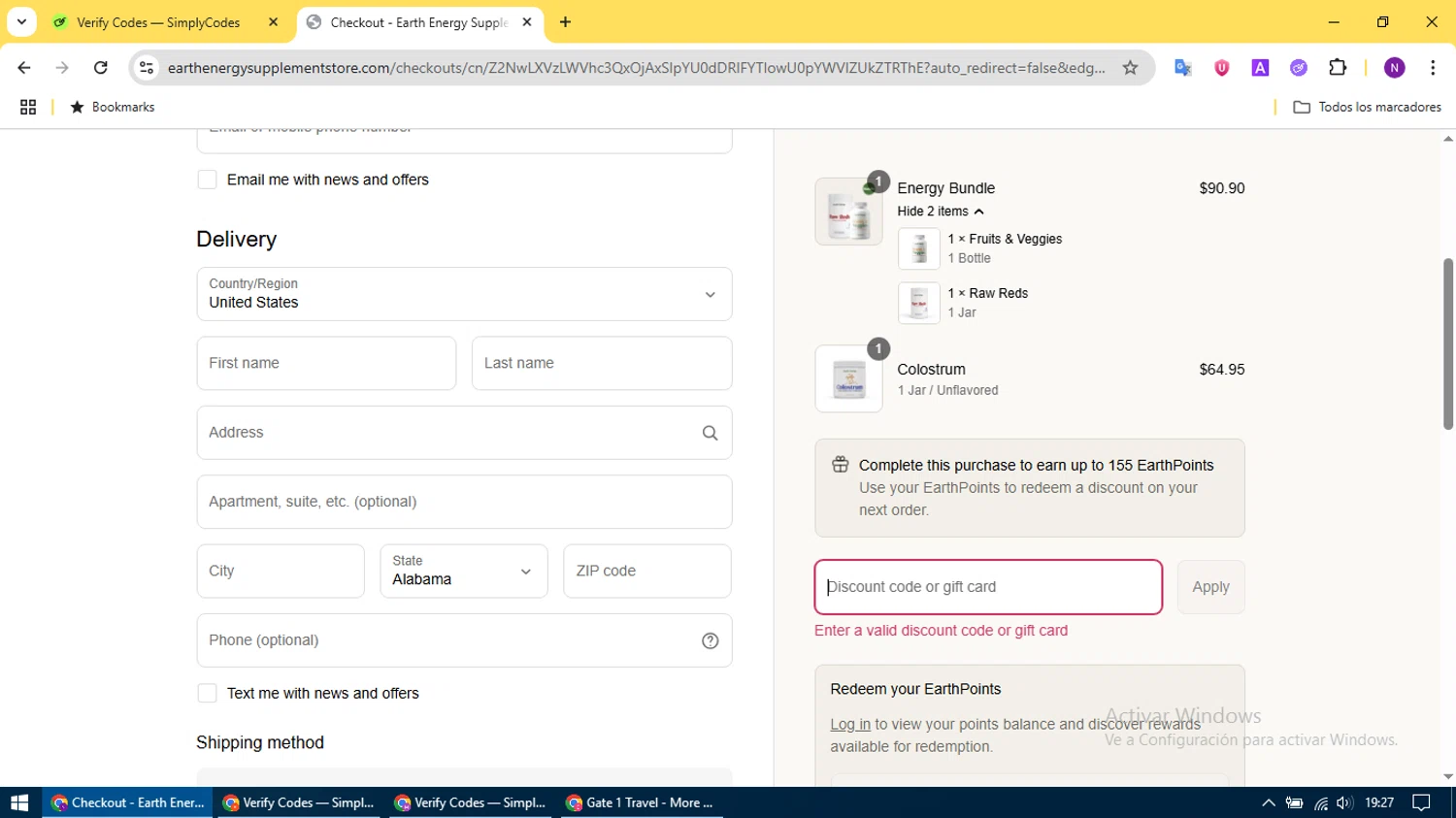Show hidden system tray icons
The image size is (1456, 818).
coord(1268,802)
